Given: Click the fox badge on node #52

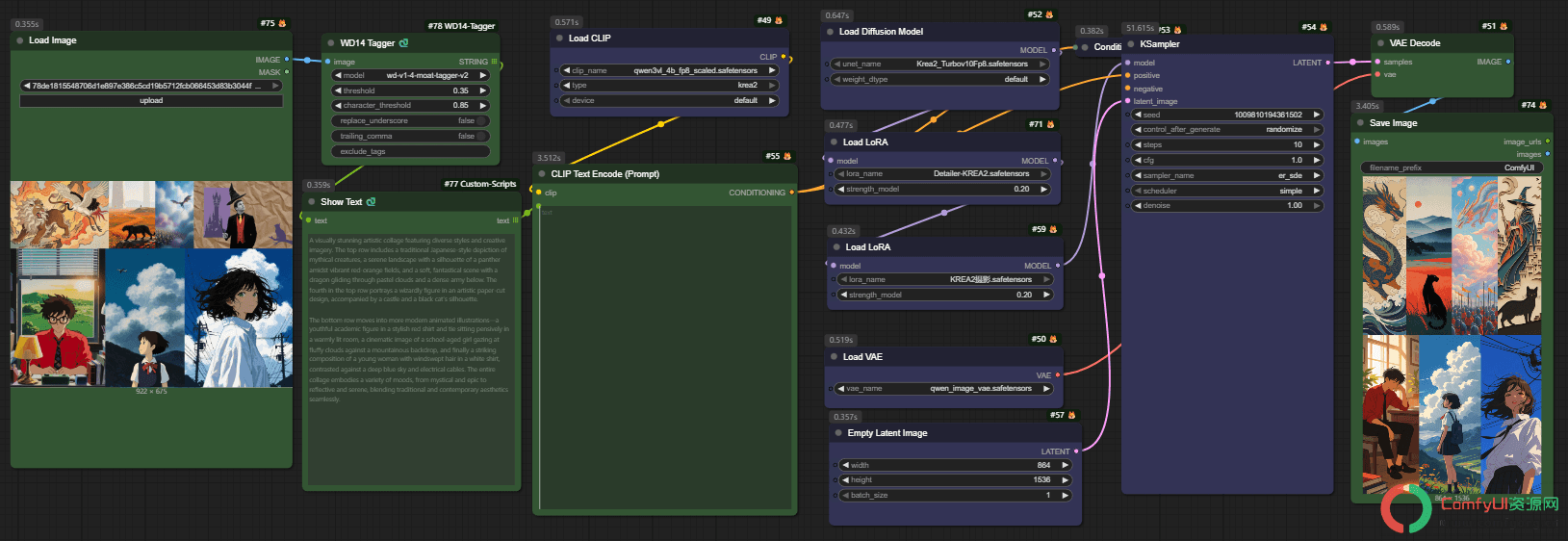Looking at the screenshot, I should coord(1049,14).
